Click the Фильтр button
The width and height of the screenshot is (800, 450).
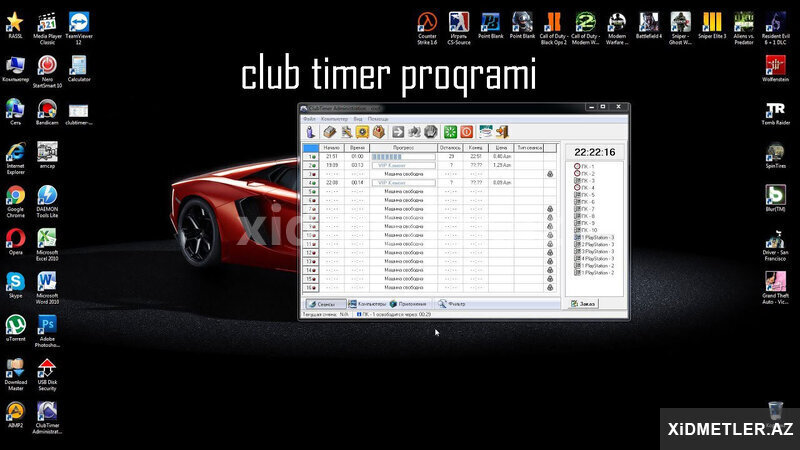(x=452, y=304)
